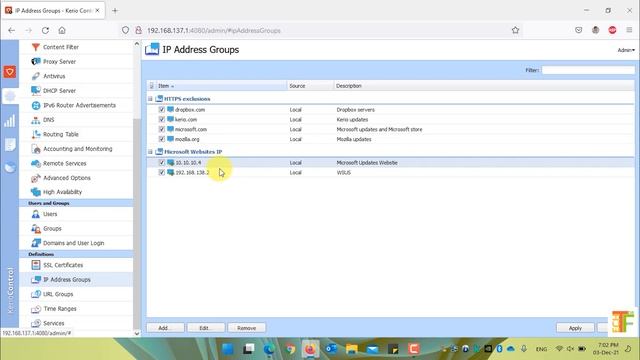Open Users section

pyautogui.click(x=50, y=214)
